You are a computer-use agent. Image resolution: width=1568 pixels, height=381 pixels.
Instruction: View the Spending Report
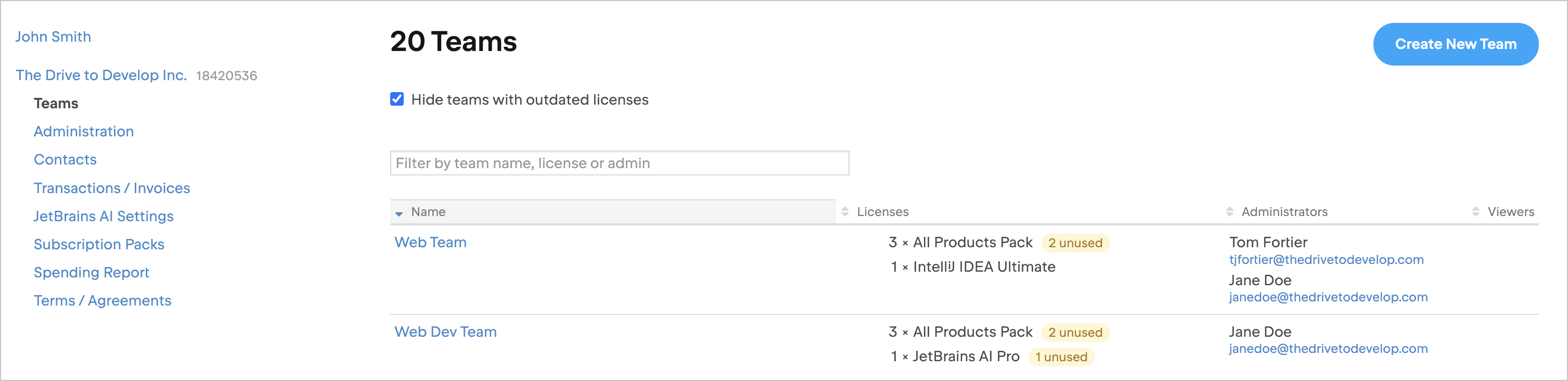[x=92, y=273]
